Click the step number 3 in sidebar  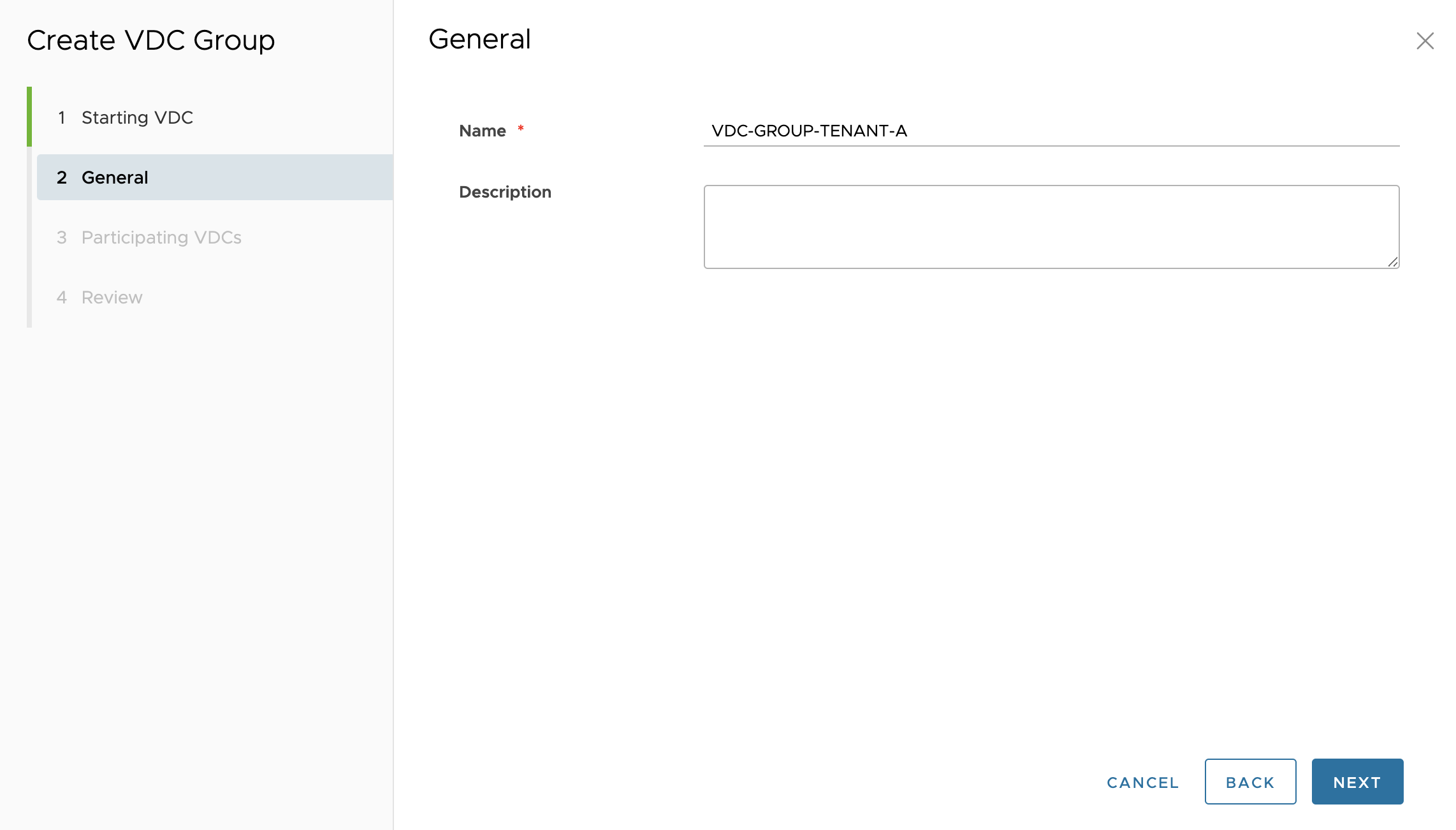point(61,237)
